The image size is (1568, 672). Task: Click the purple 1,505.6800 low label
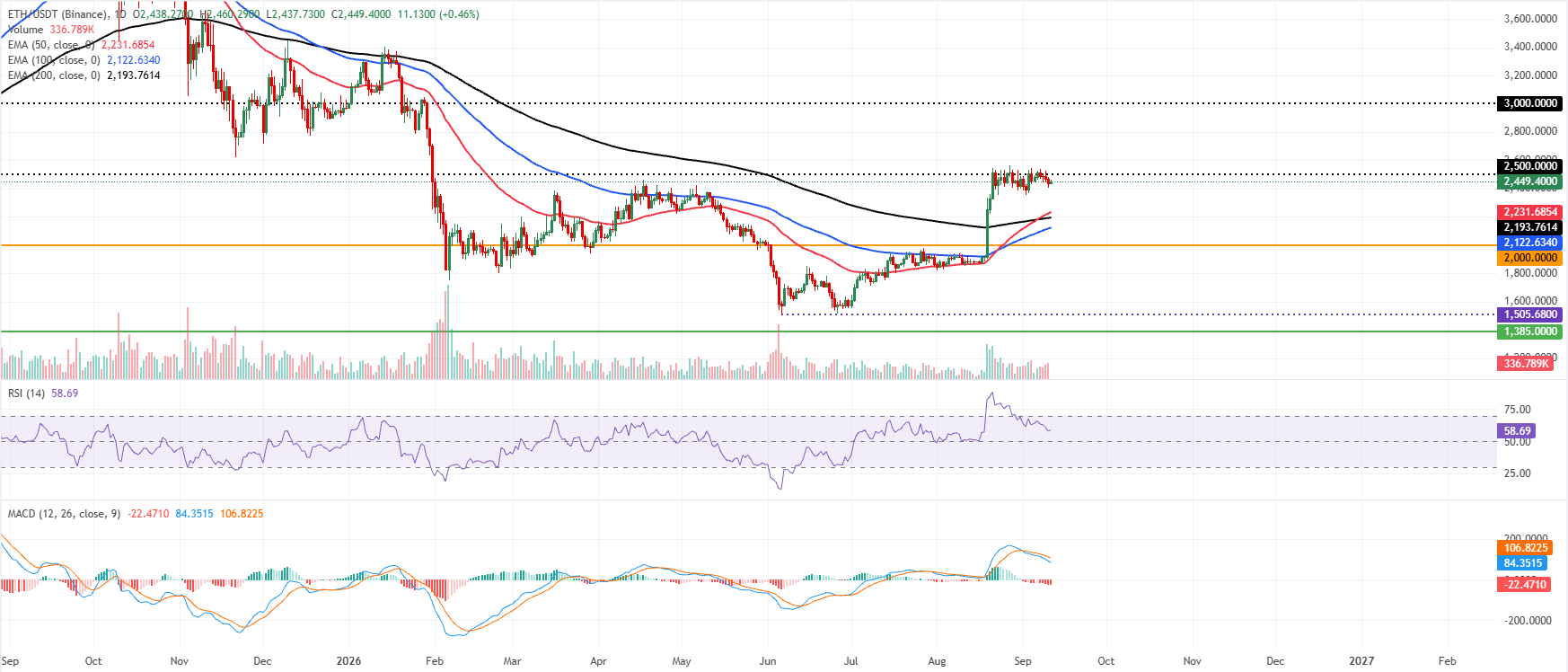(x=1530, y=314)
